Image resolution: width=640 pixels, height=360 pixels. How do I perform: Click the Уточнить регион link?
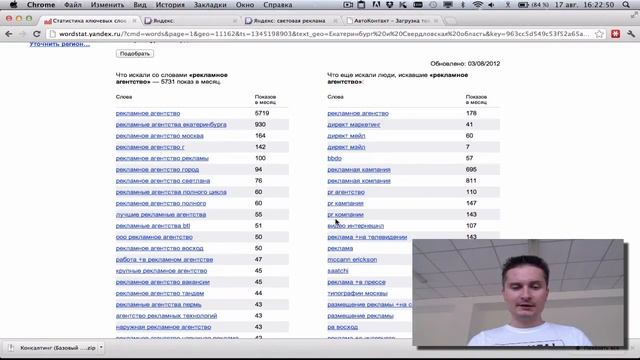(x=60, y=44)
